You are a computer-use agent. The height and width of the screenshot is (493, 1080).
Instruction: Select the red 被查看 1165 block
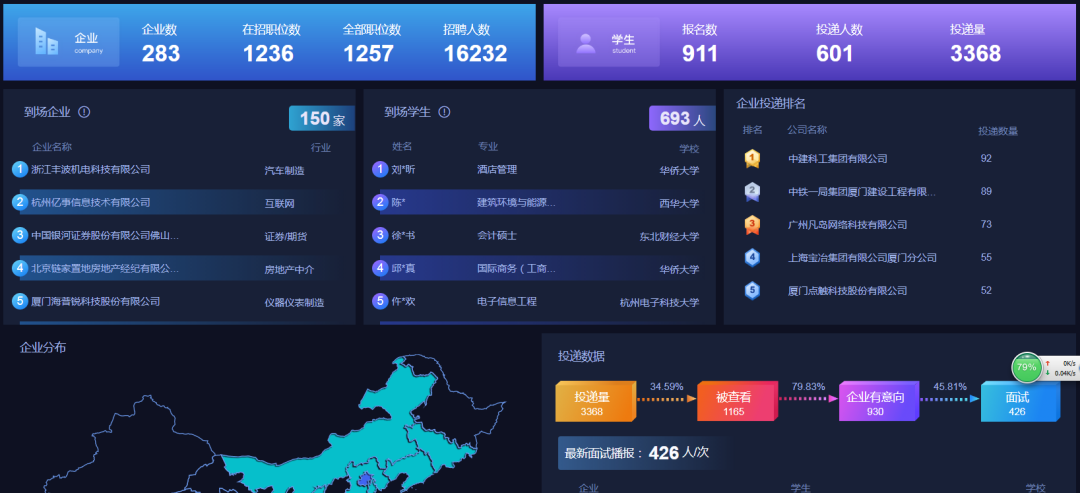pyautogui.click(x=733, y=402)
